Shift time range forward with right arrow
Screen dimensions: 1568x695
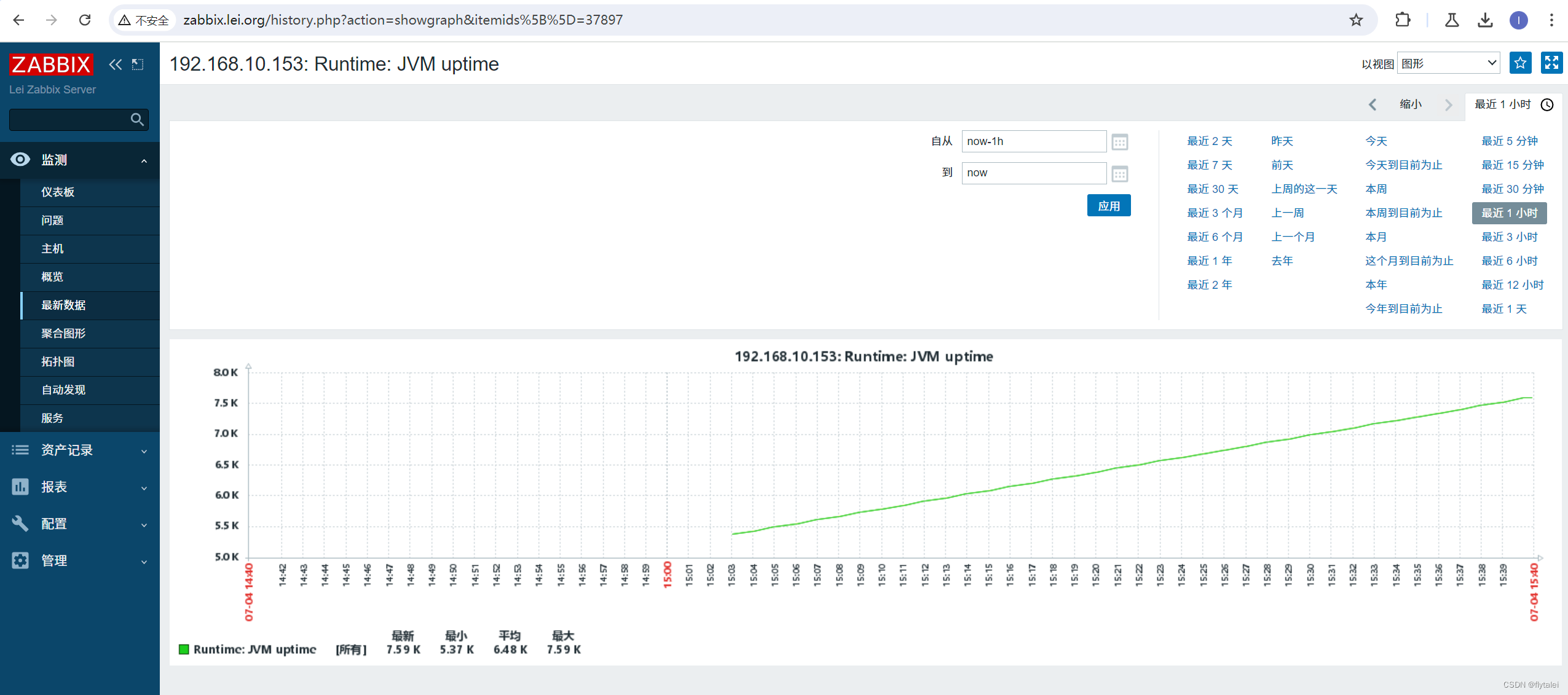[1448, 104]
